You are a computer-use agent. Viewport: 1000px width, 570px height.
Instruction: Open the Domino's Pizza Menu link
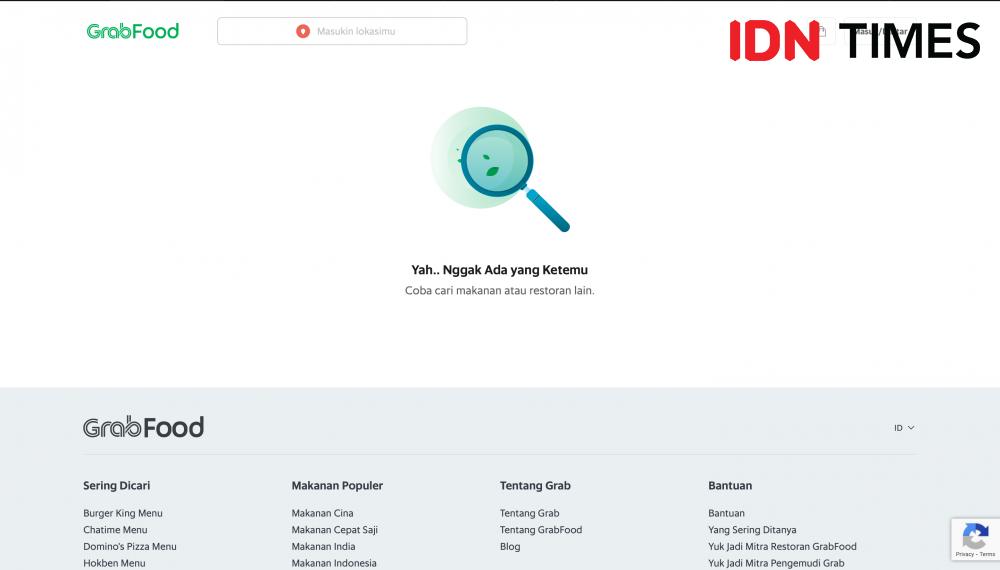129,546
